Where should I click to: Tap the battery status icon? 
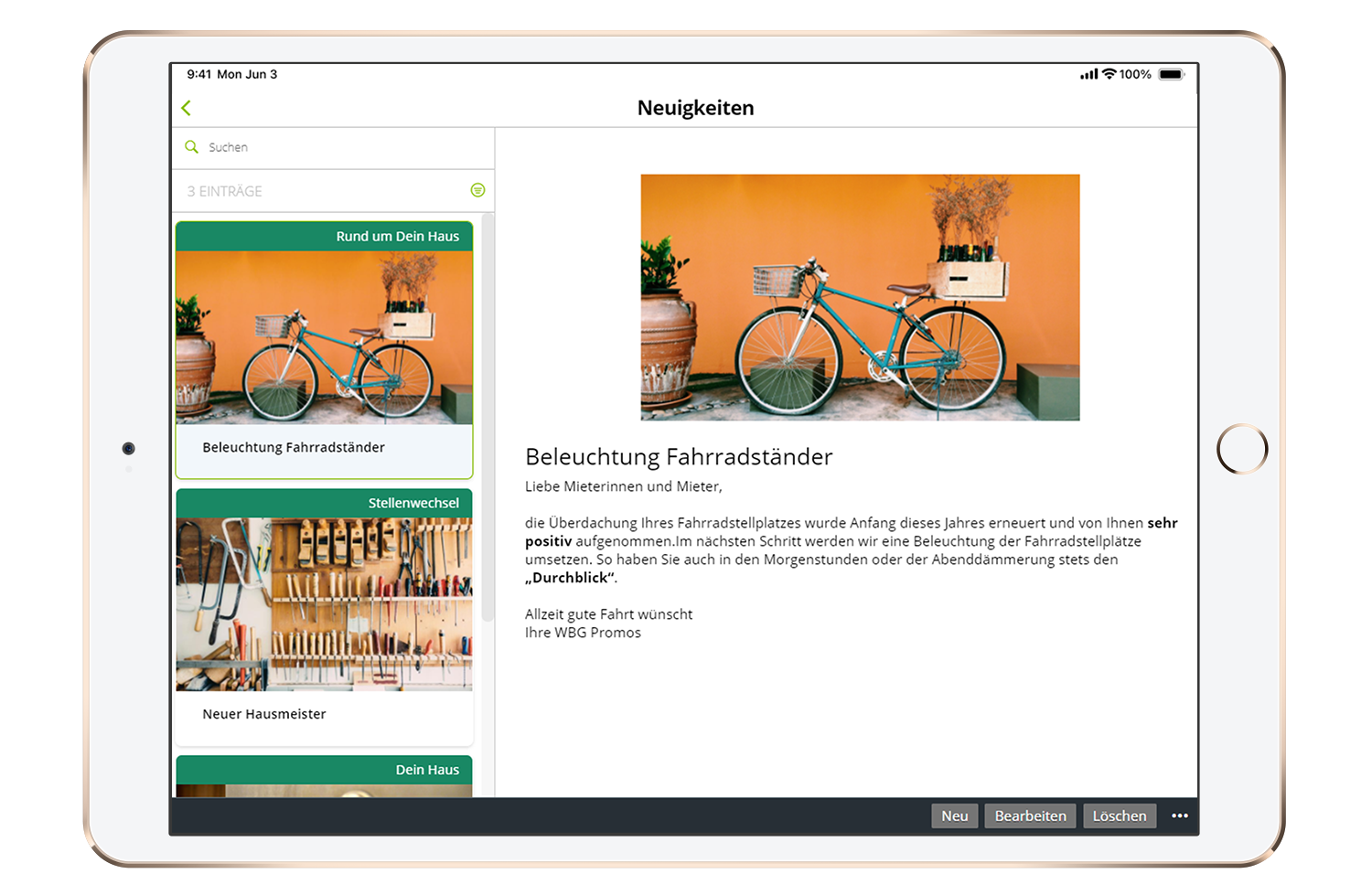[1171, 75]
